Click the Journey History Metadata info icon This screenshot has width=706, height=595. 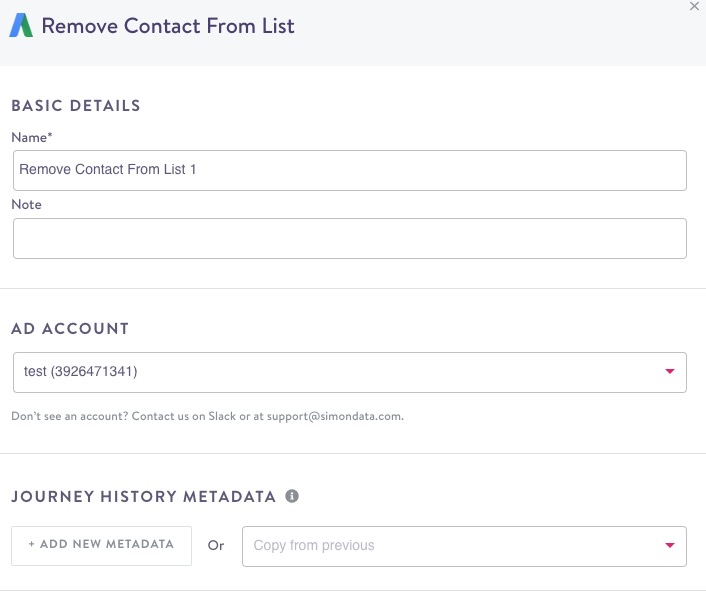292,496
